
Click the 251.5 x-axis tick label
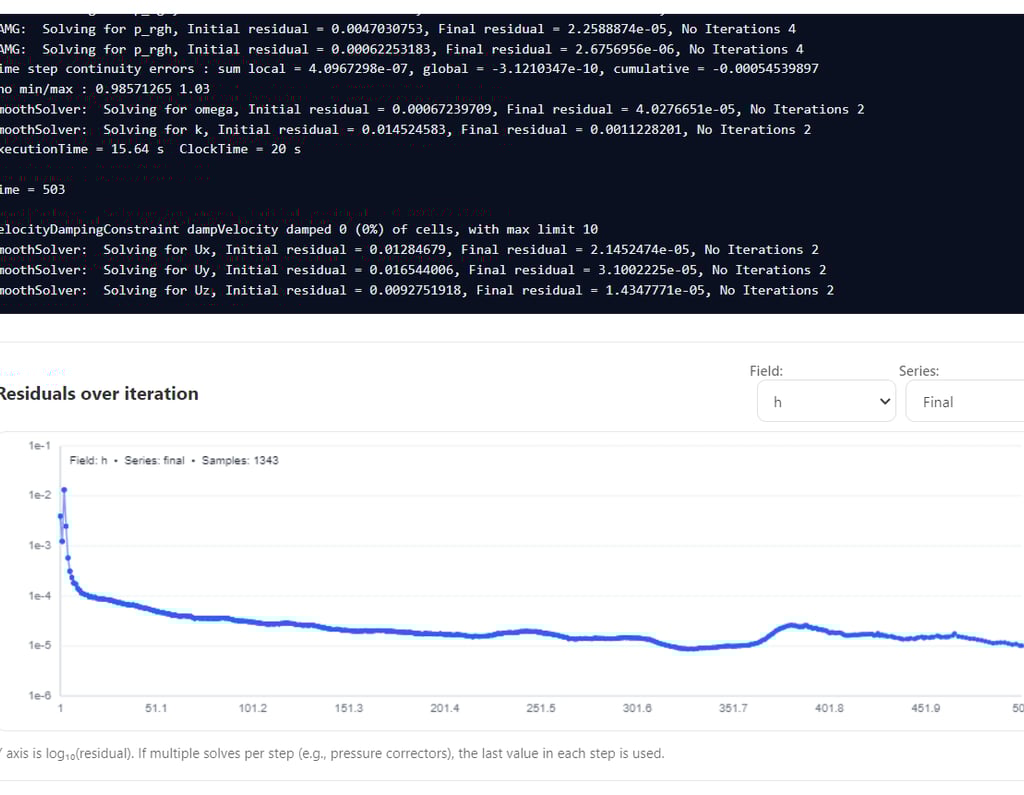(x=540, y=708)
